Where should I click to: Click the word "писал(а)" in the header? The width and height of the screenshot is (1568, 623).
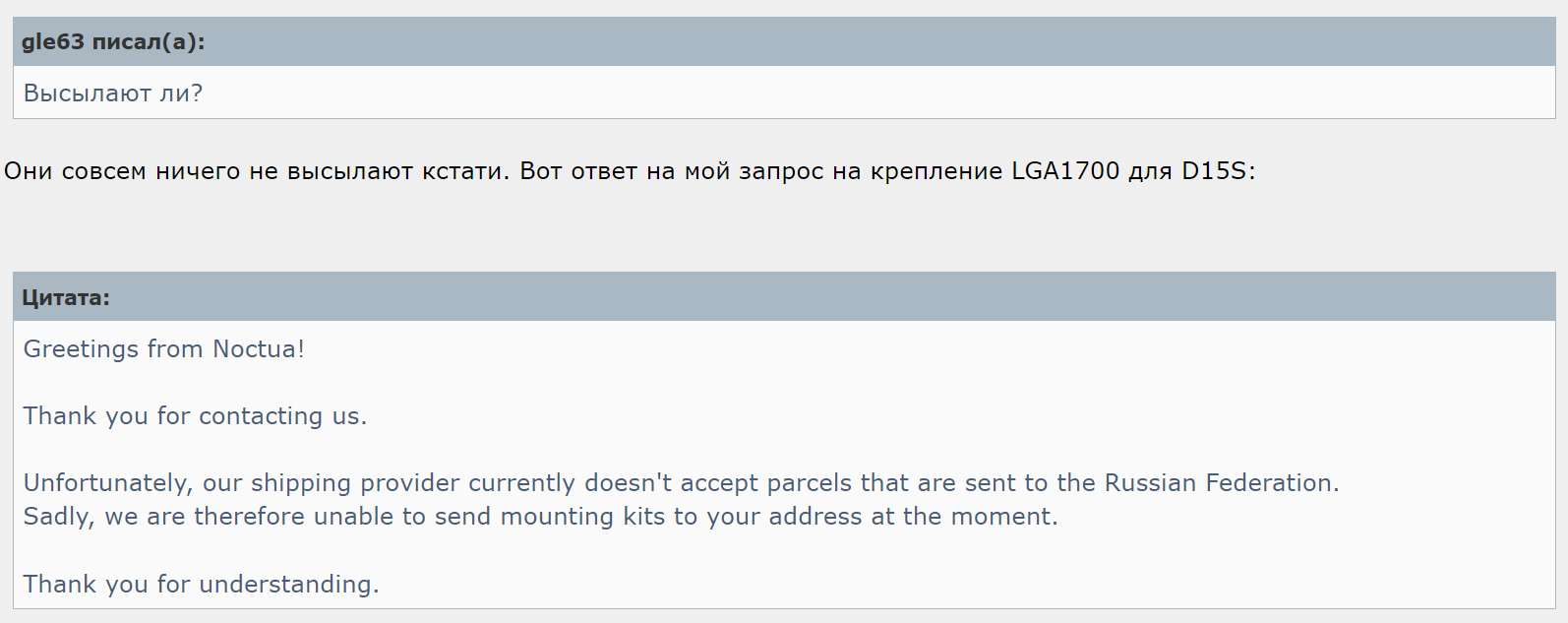pyautogui.click(x=144, y=41)
